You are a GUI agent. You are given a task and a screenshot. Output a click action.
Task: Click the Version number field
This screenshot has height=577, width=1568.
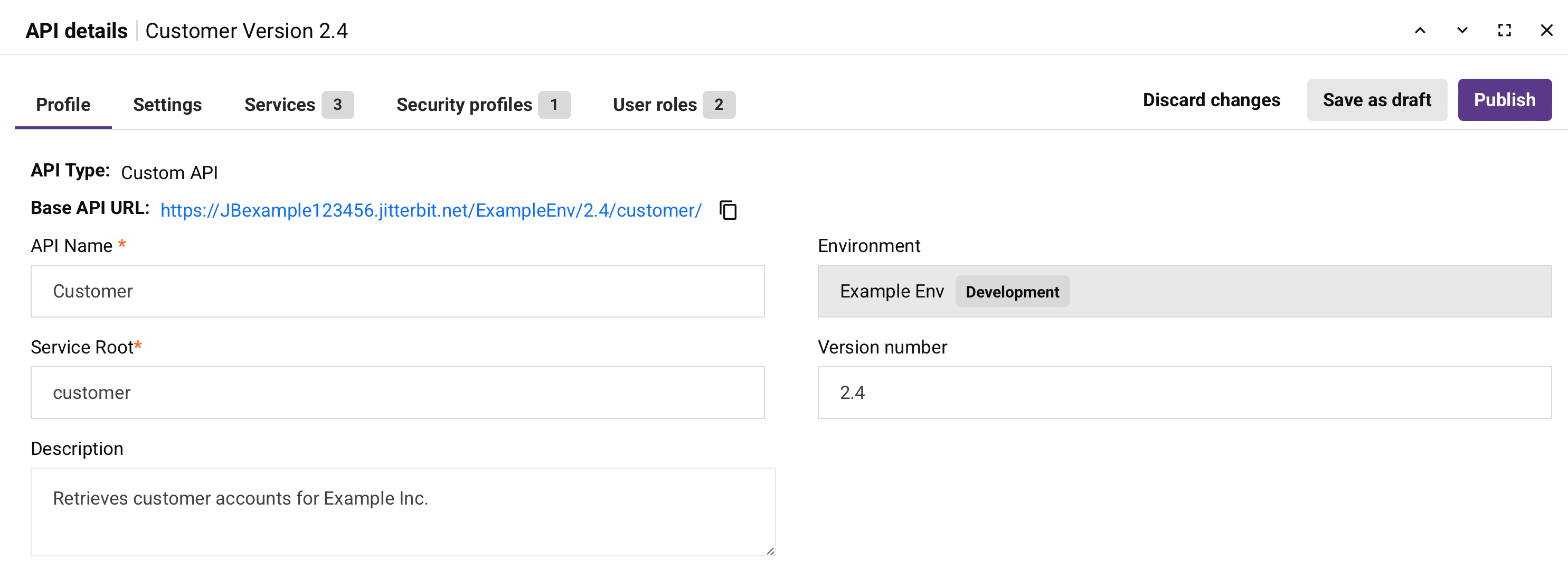[x=1184, y=393]
